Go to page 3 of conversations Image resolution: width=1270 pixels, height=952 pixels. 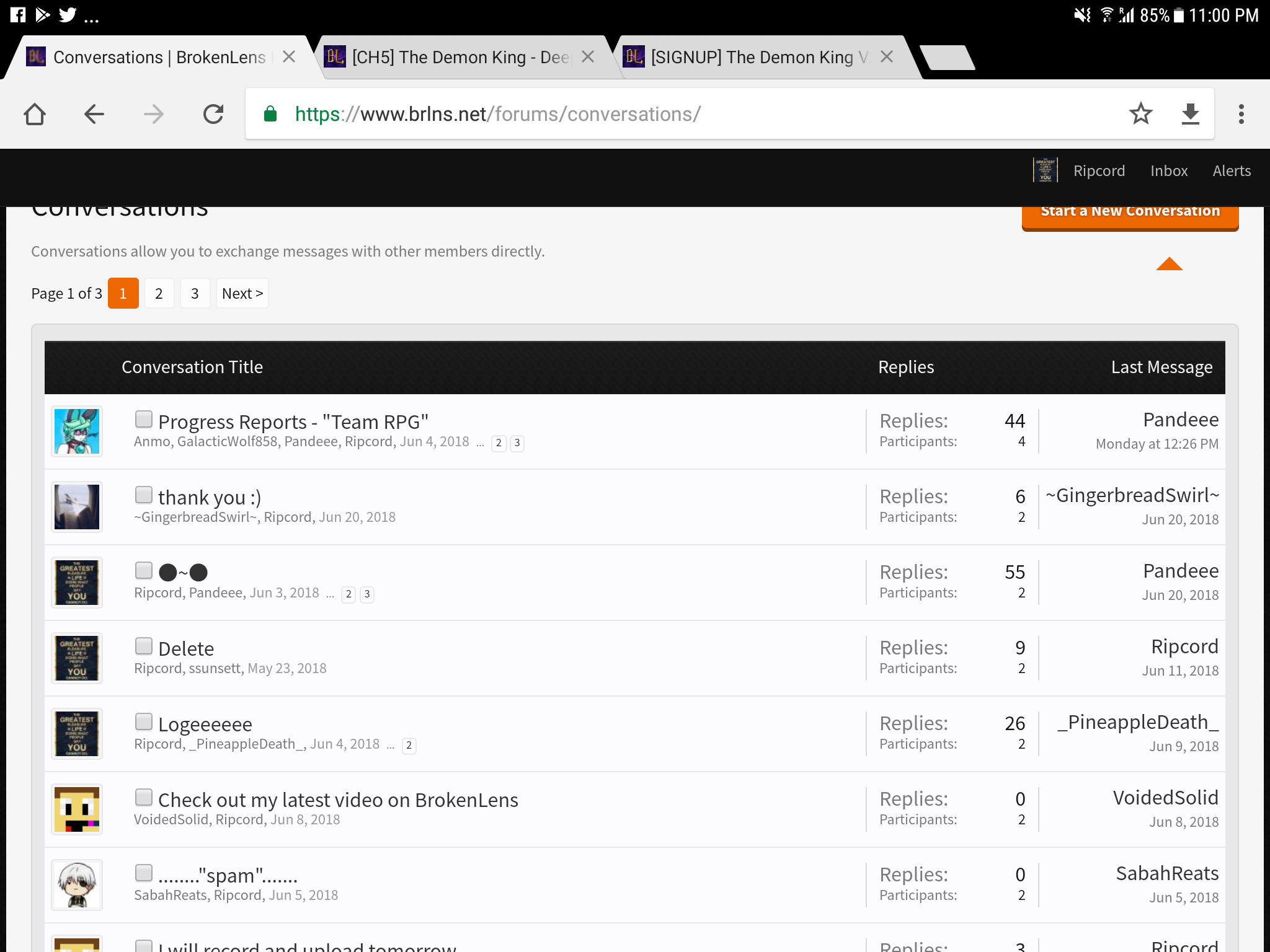click(x=195, y=293)
